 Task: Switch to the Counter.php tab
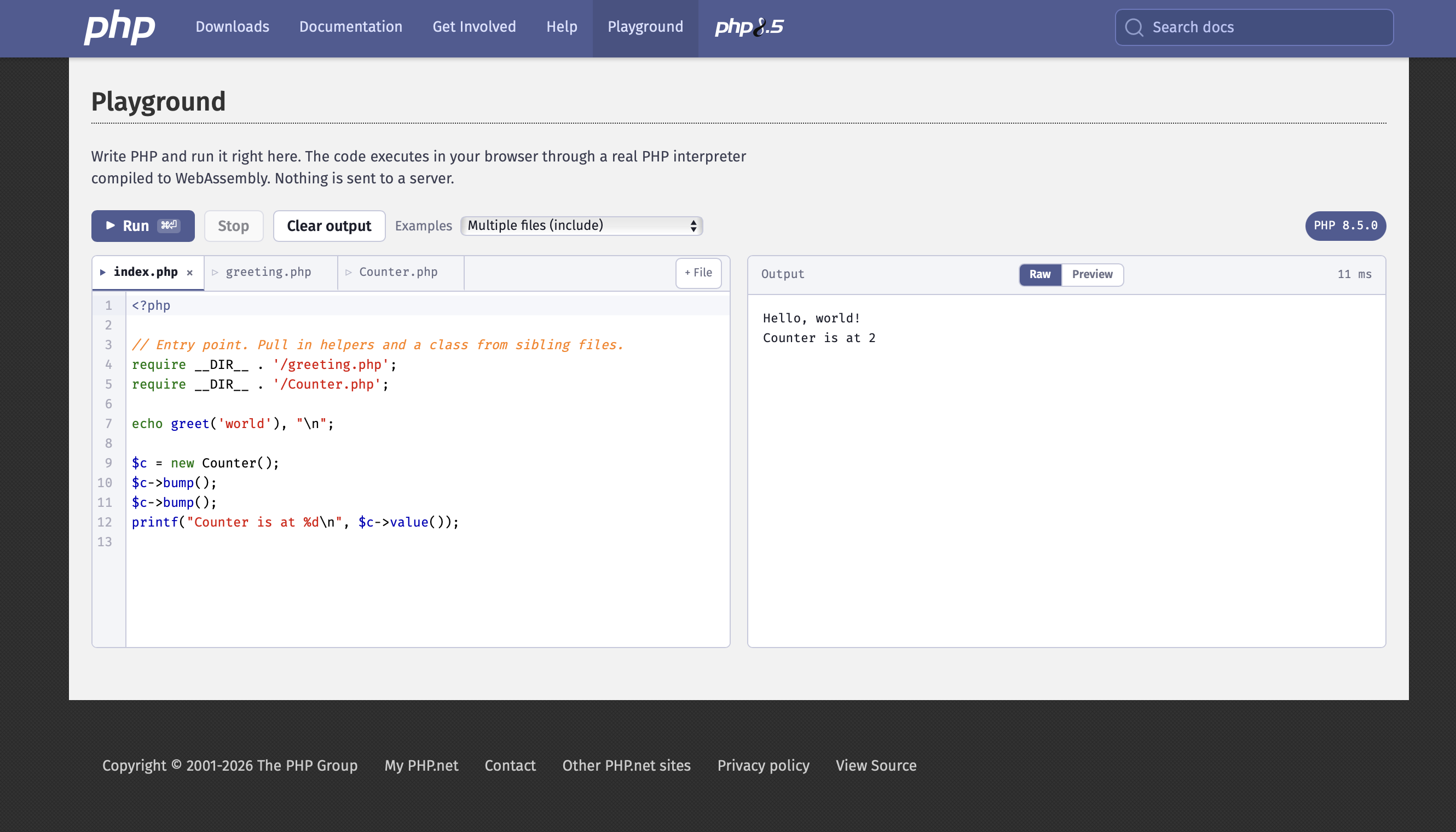[398, 272]
